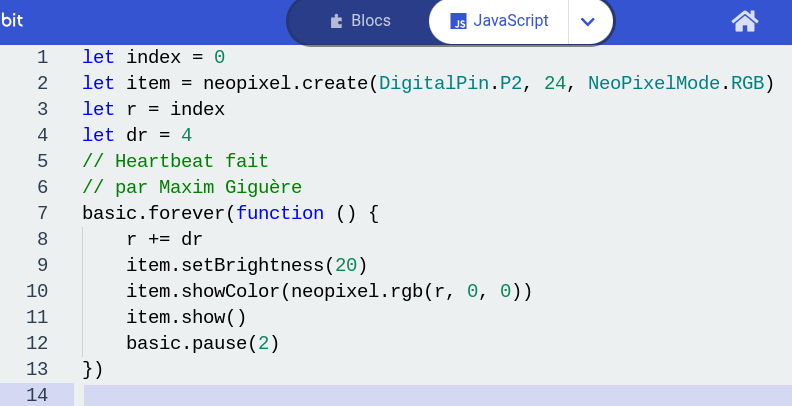The height and width of the screenshot is (406, 792).
Task: Click the dr value 4
Action: coord(186,135)
